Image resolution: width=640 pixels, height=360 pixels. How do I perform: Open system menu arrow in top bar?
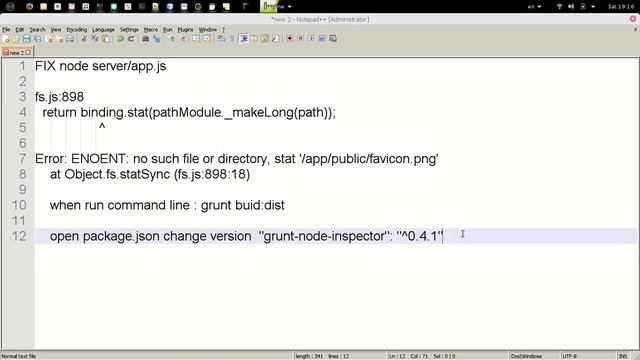coord(593,7)
